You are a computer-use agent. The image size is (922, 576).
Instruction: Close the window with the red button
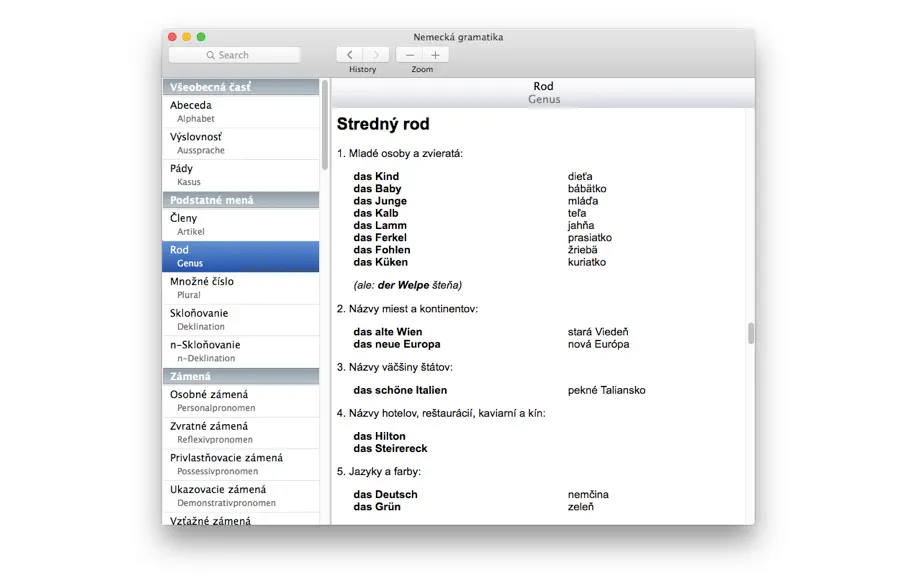[172, 36]
